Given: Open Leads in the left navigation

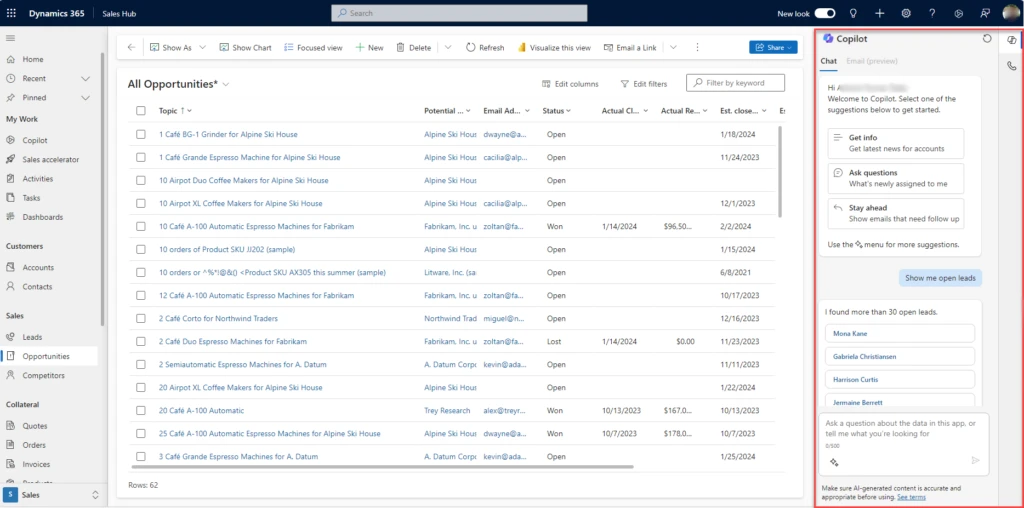Looking at the screenshot, I should tap(32, 337).
